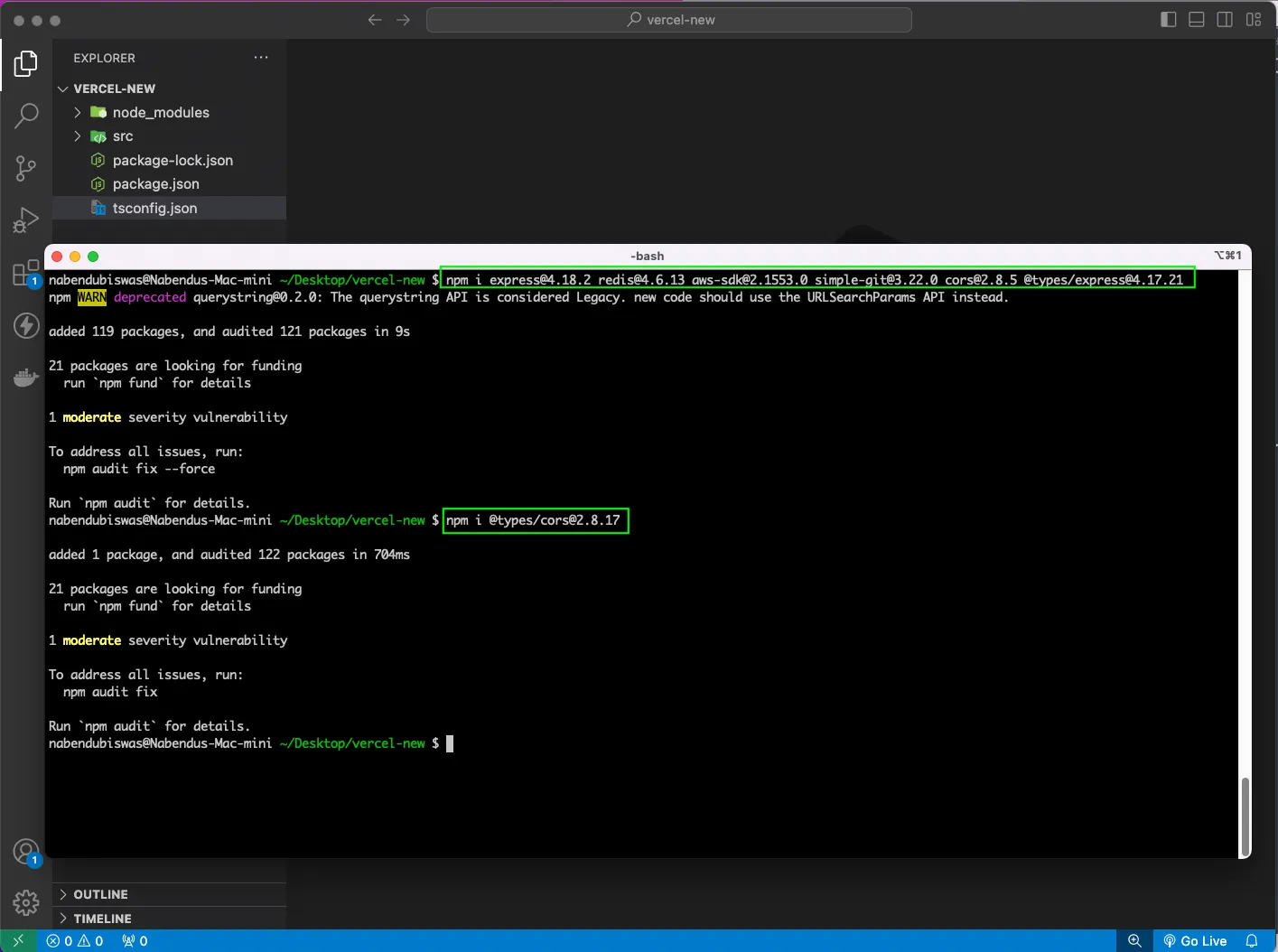The width and height of the screenshot is (1278, 952).
Task: Click the remote window status bar icon
Action: (18, 941)
